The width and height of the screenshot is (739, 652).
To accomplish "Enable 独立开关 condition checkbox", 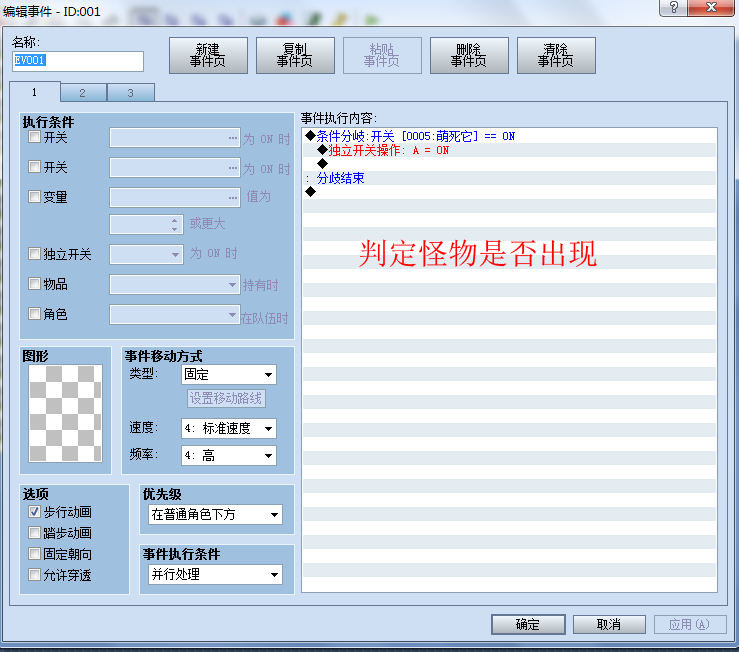I will point(34,254).
